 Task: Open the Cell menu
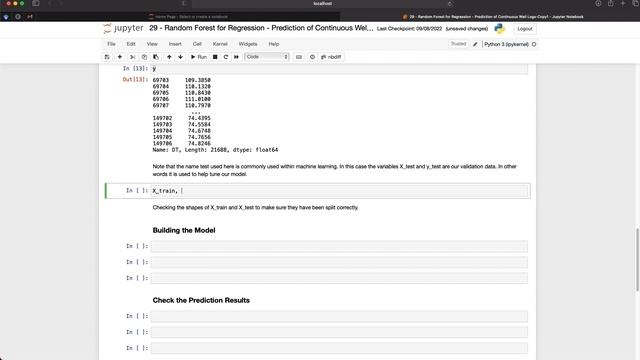197,44
